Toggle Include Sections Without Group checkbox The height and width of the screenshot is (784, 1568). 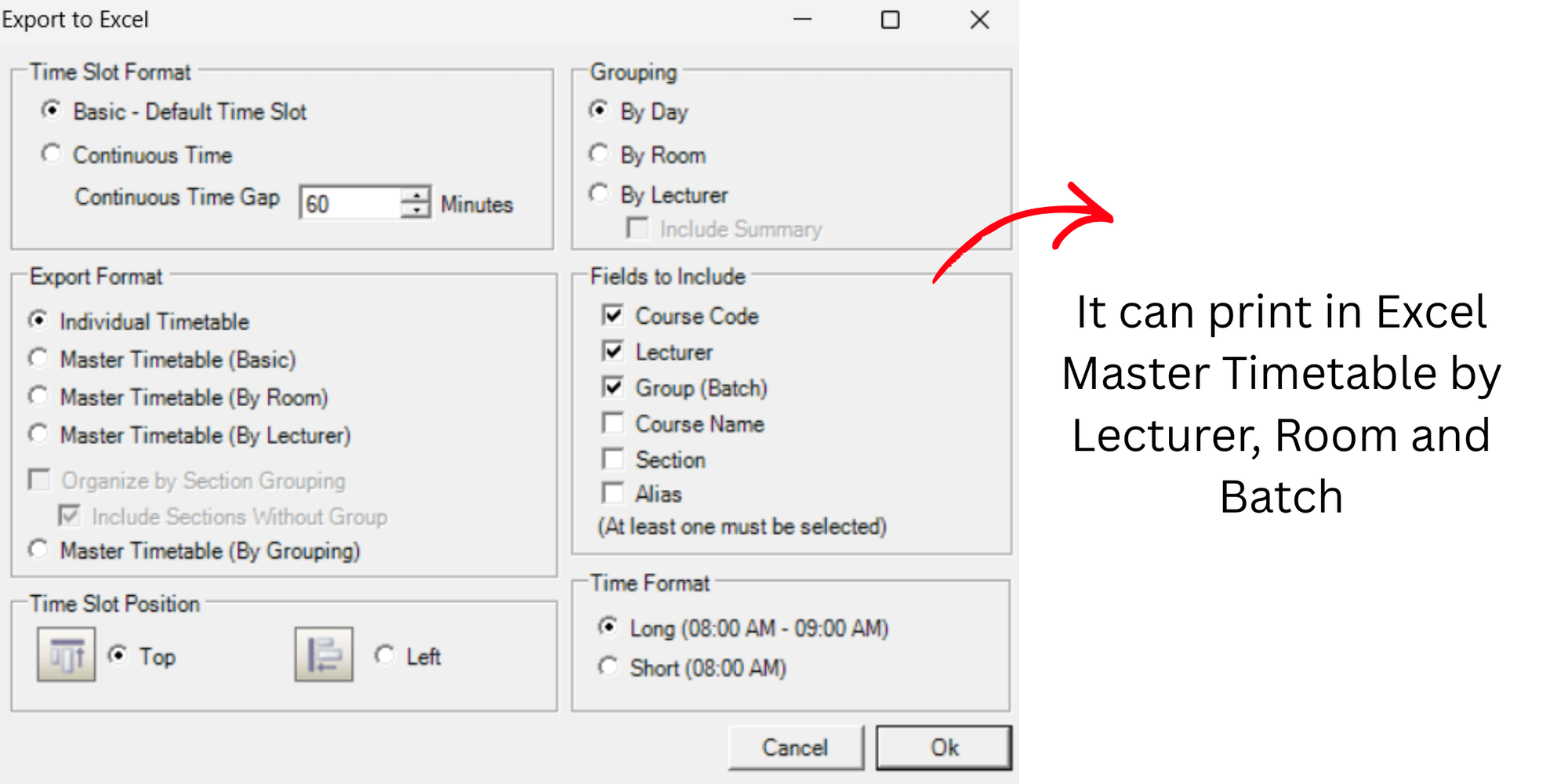pos(69,515)
